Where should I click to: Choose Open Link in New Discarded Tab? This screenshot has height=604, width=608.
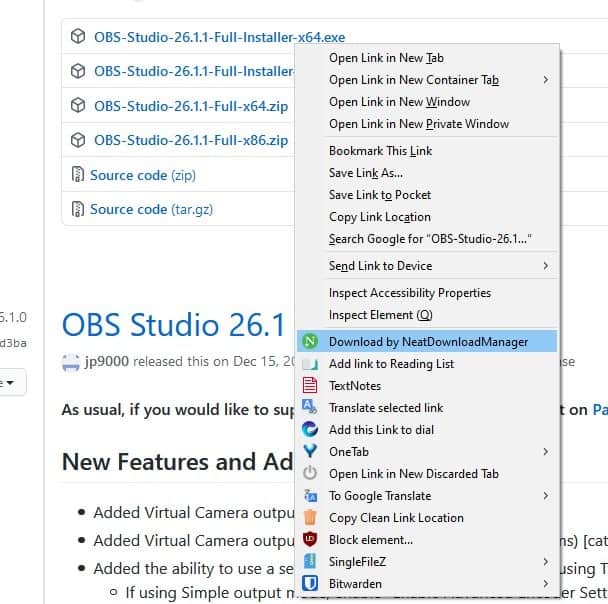(427, 473)
